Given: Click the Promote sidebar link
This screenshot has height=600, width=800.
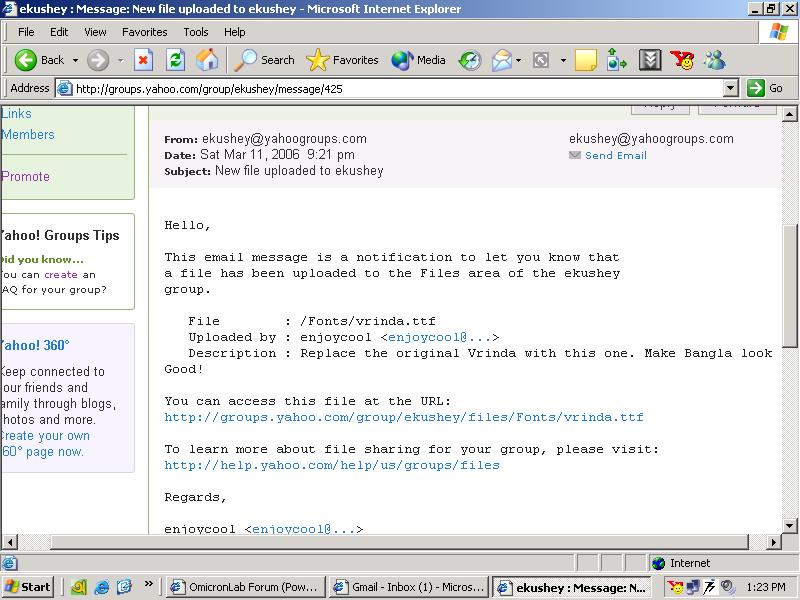Looking at the screenshot, I should [x=26, y=176].
